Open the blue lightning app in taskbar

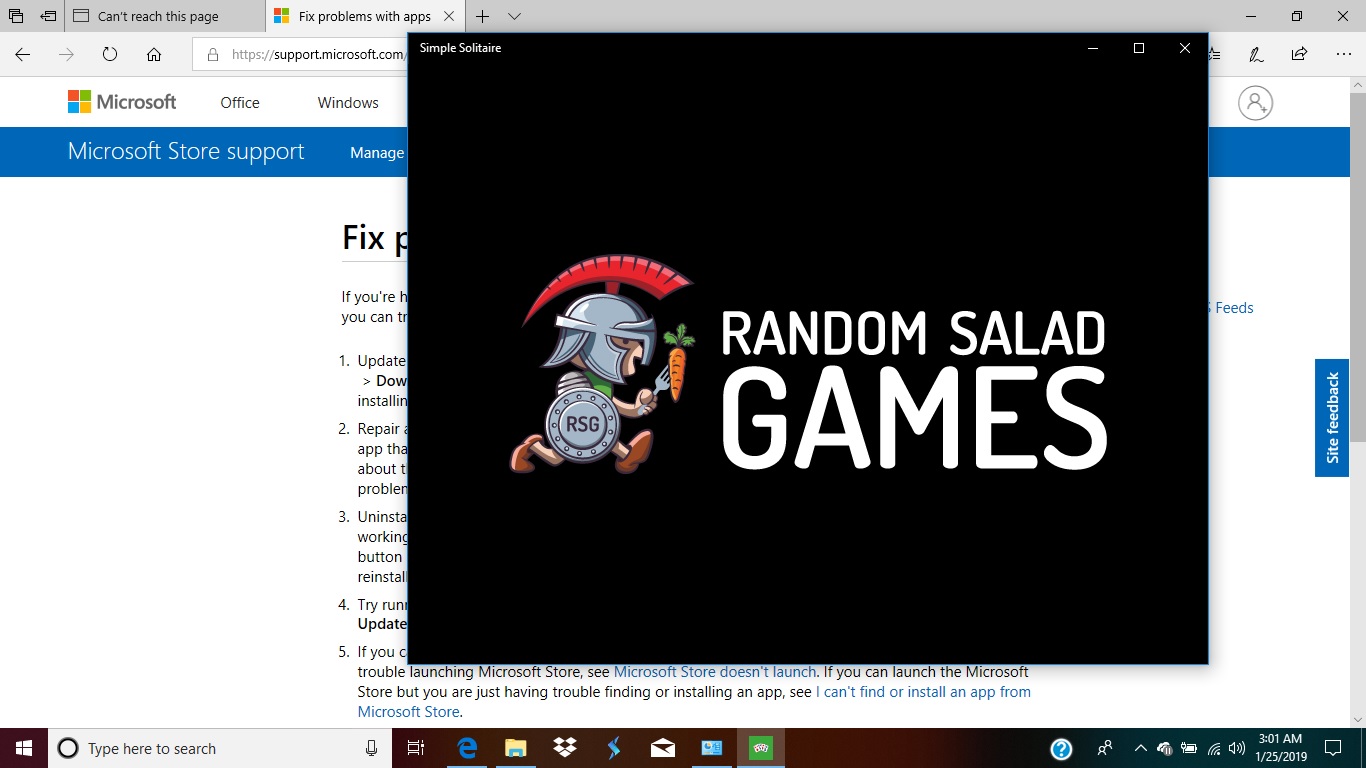613,748
